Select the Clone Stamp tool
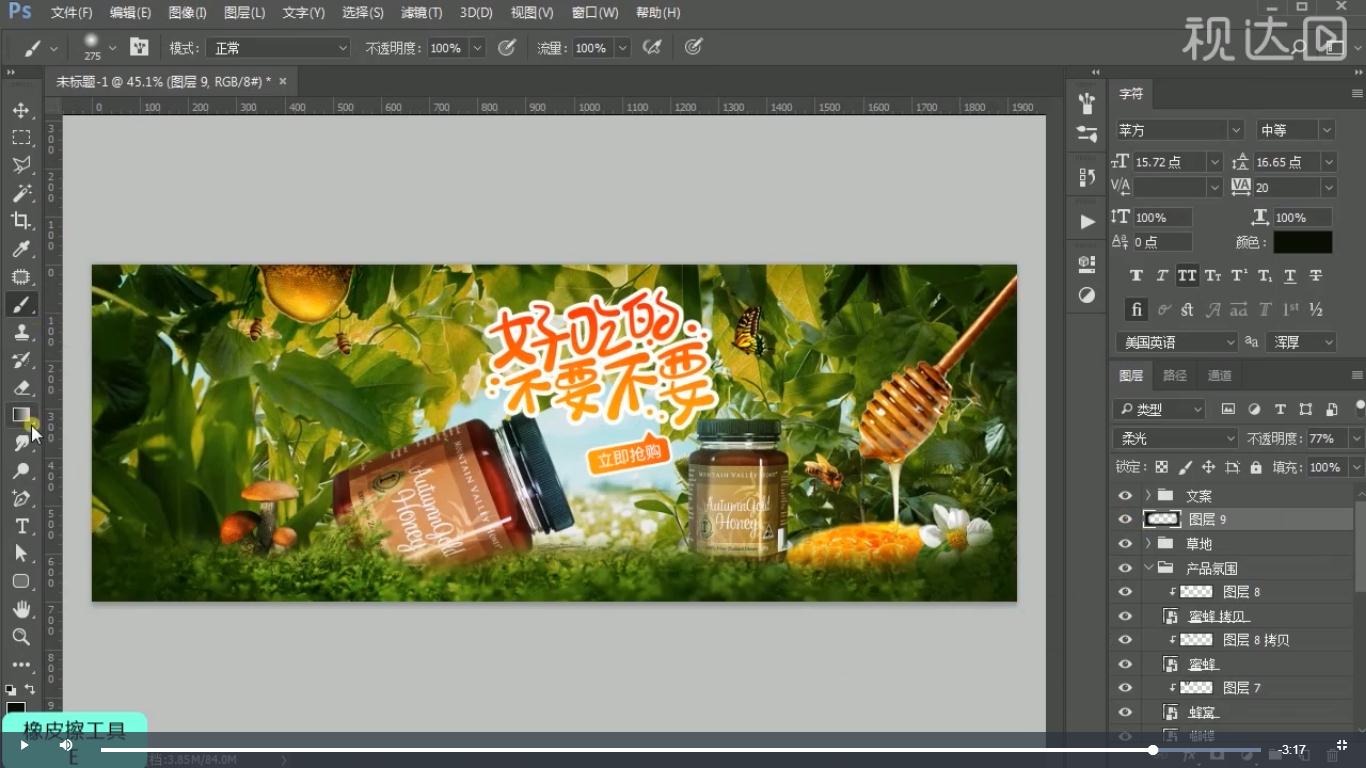 click(21, 332)
